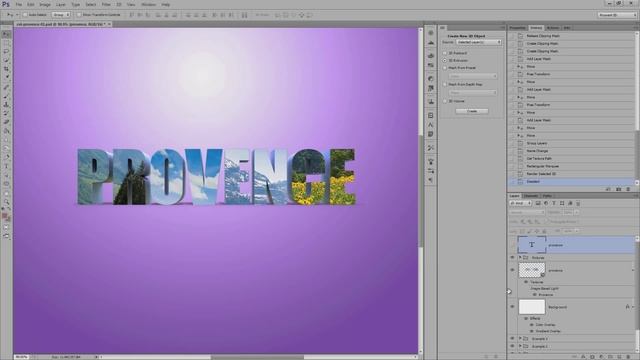Select the Healing Brush tool
Image resolution: width=640 pixels, height=360 pixels.
[x=6, y=87]
